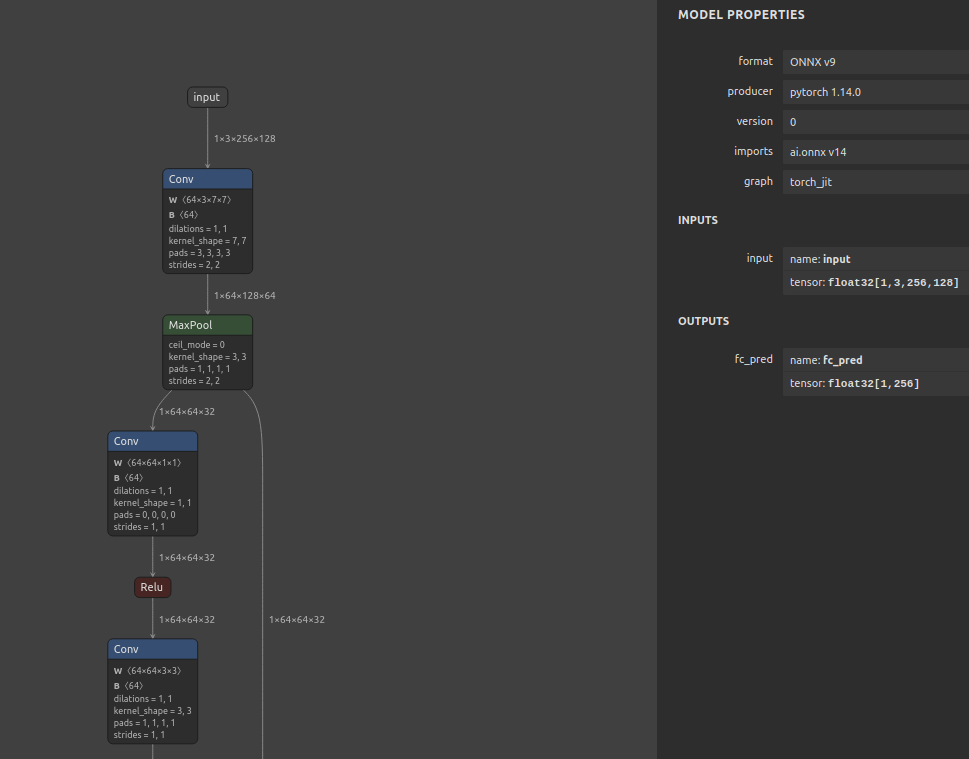Click the imports field ai.onnx v14

(x=874, y=152)
